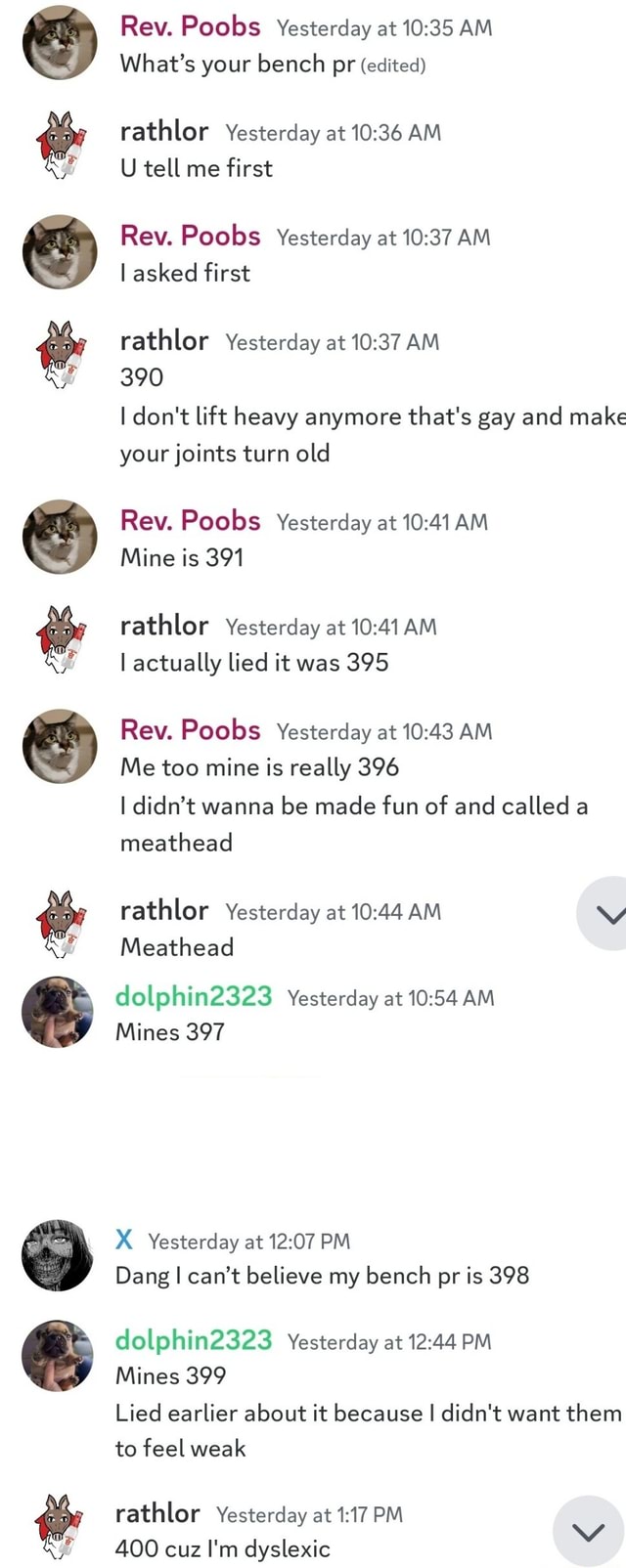Click dolphin2323's avatar next to "Mines 399"
This screenshot has height=1568, width=626.
(57, 1356)
